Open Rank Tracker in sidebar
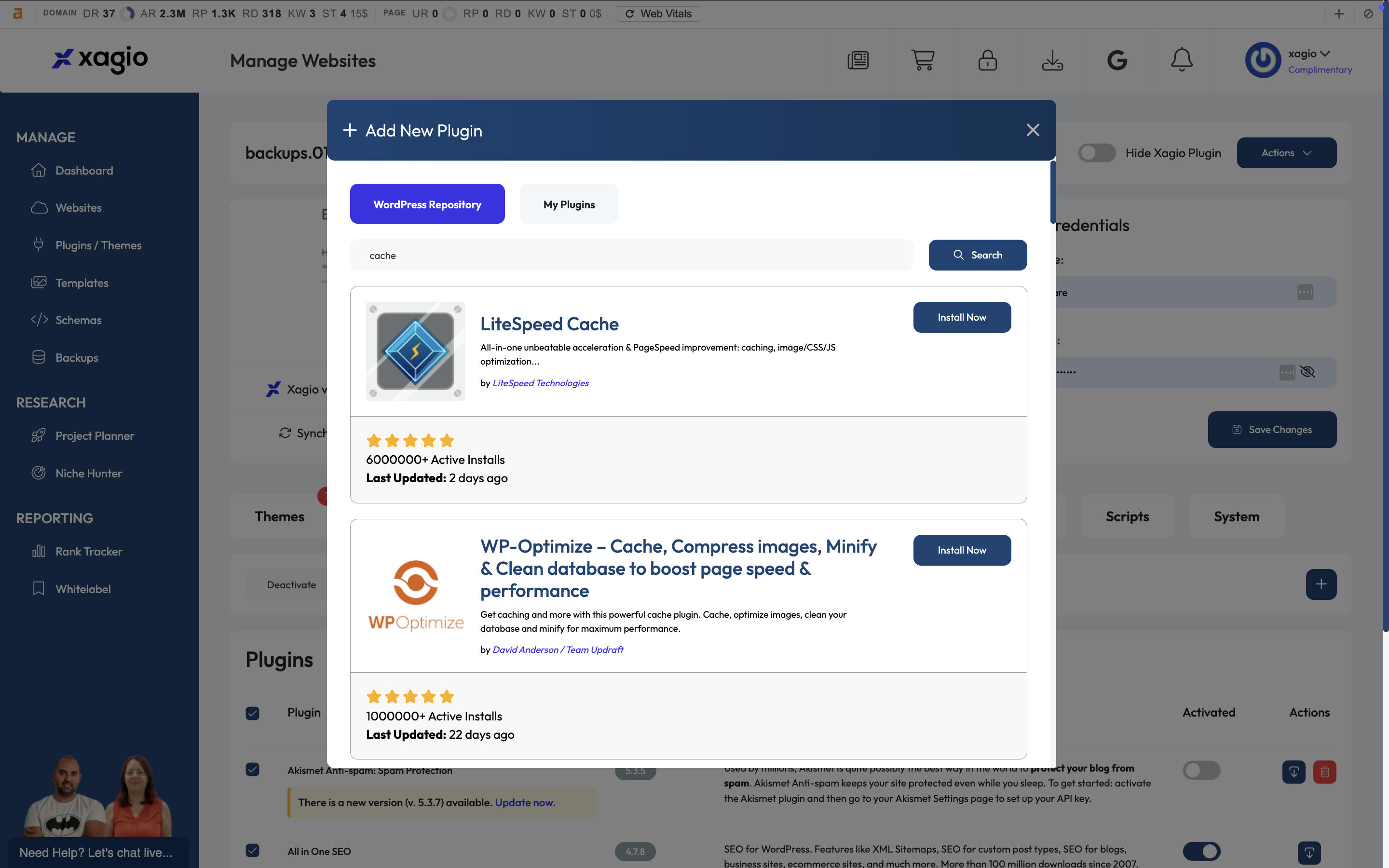 tap(76, 551)
